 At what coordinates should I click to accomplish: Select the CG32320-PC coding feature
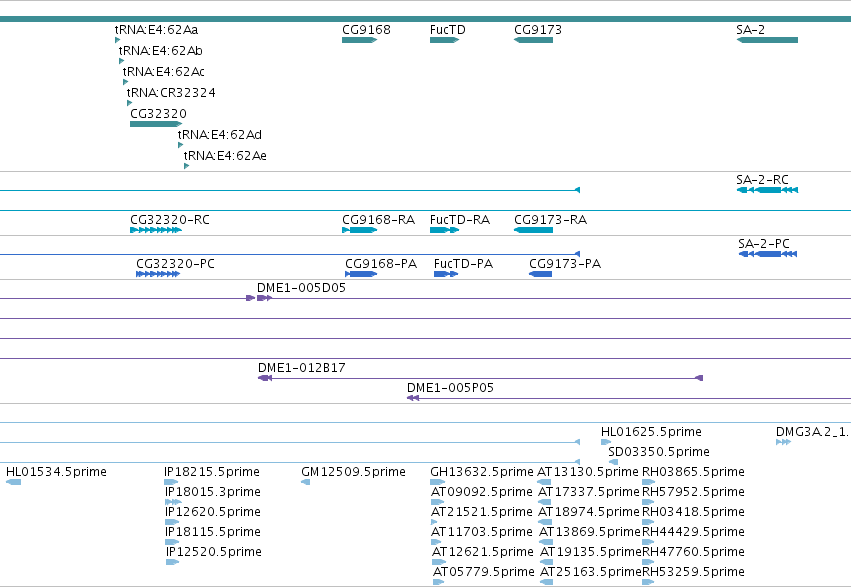[x=158, y=274]
